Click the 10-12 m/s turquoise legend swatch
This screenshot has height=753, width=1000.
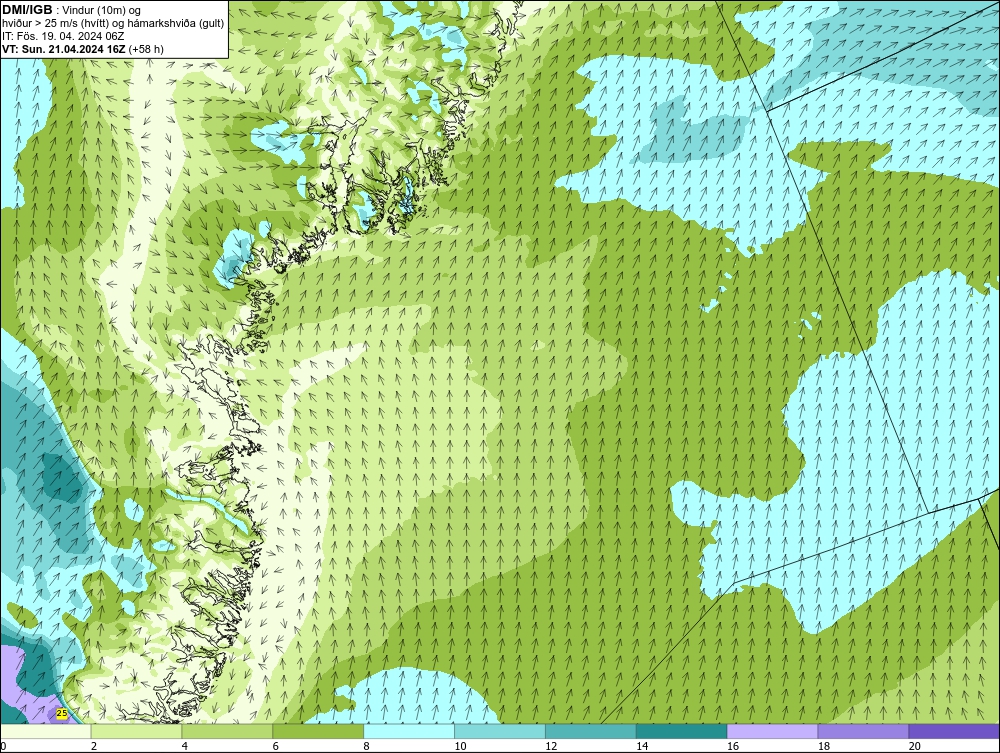click(499, 731)
